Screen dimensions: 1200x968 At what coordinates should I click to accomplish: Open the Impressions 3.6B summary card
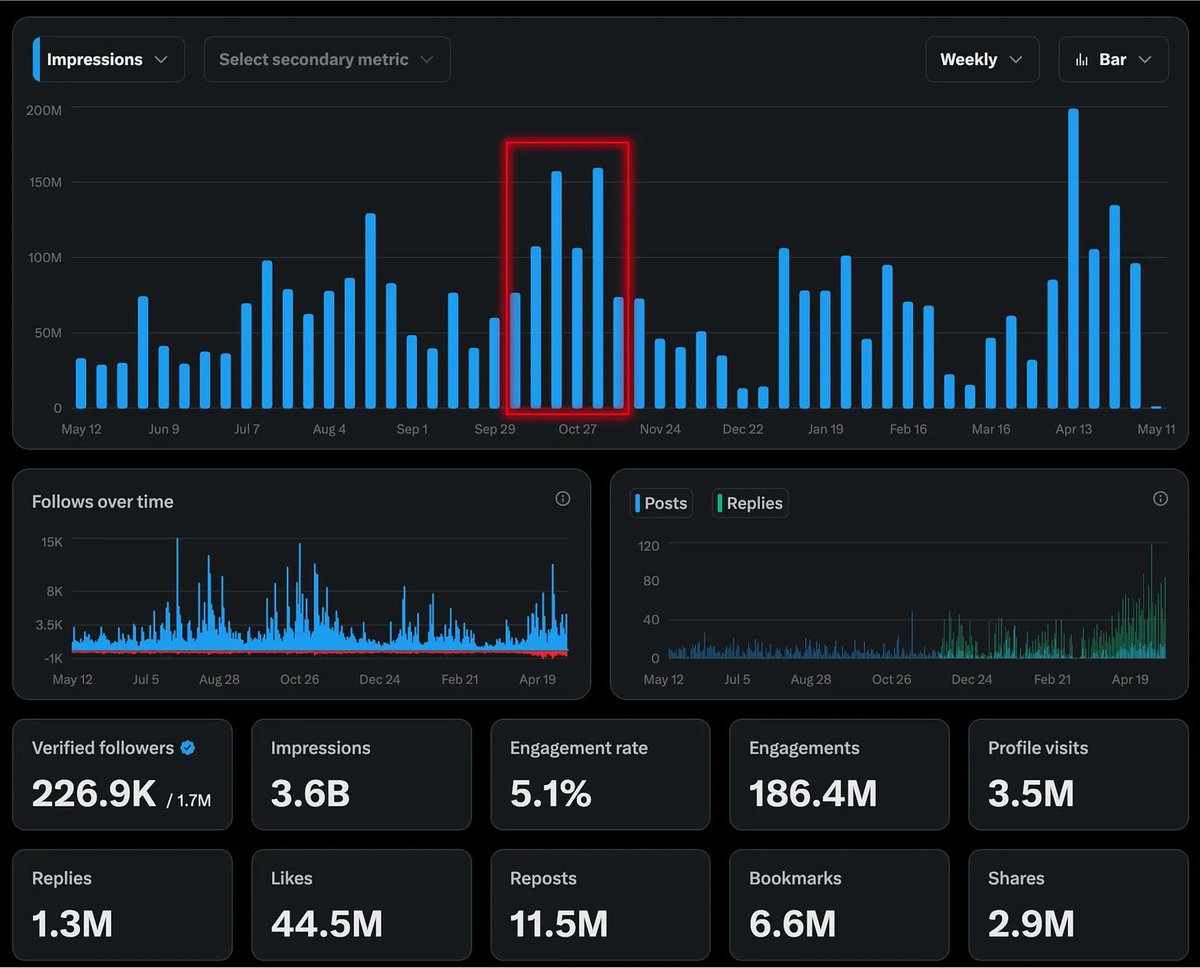pos(361,775)
